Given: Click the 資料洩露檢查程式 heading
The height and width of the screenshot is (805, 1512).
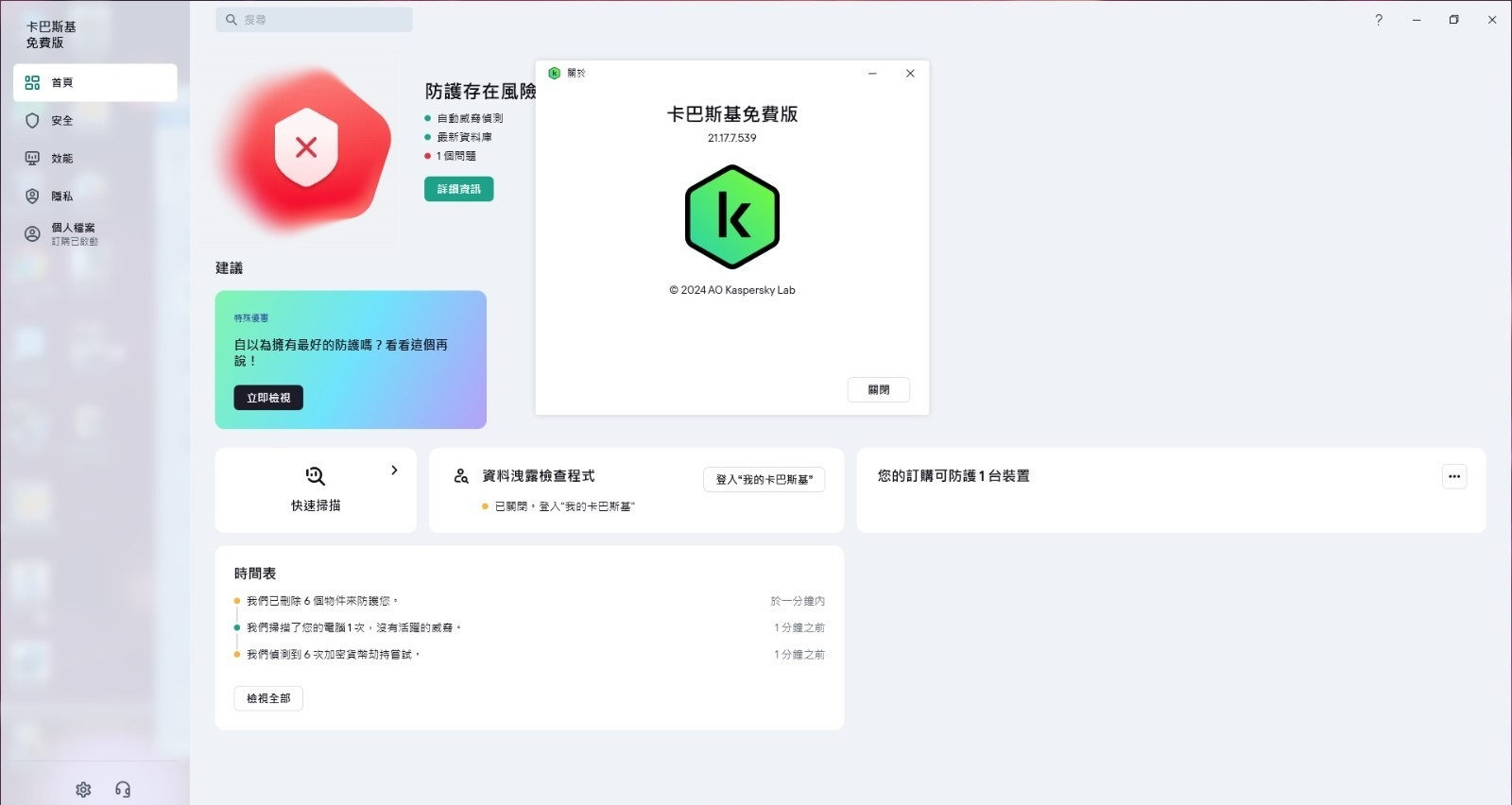Looking at the screenshot, I should (539, 476).
